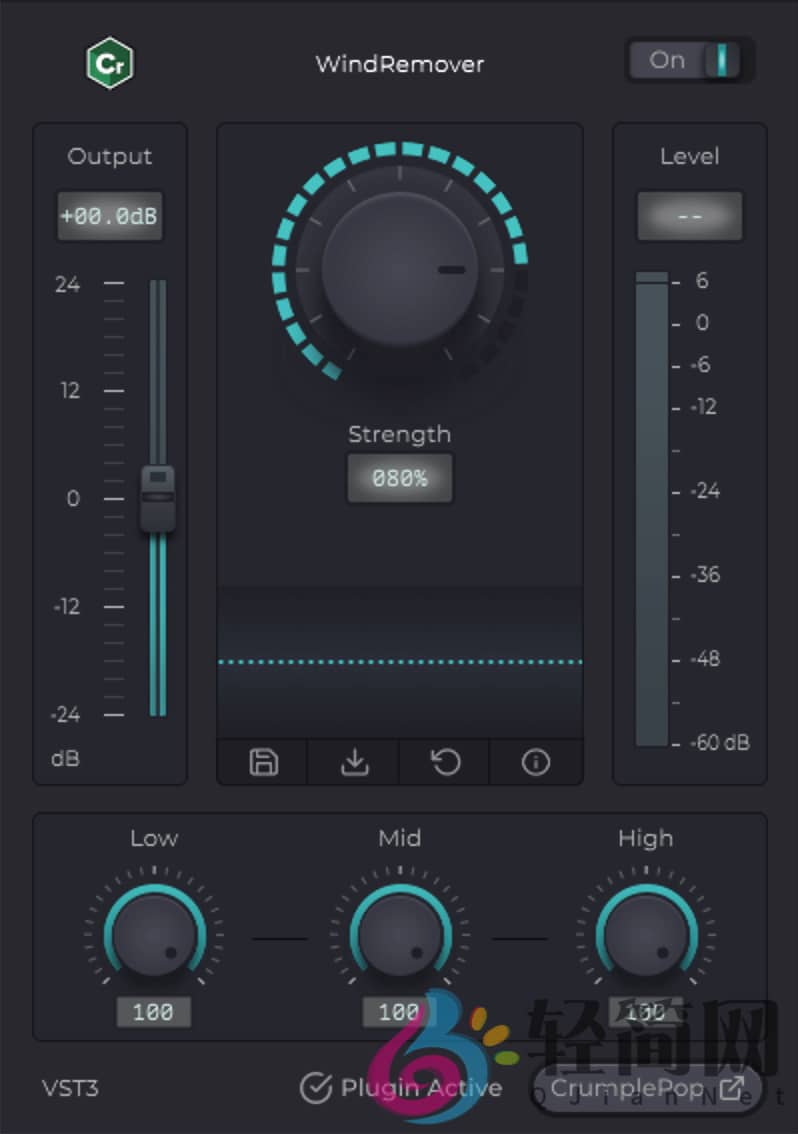
Task: Click the Output +00.0dB value field
Action: pyautogui.click(x=109, y=216)
